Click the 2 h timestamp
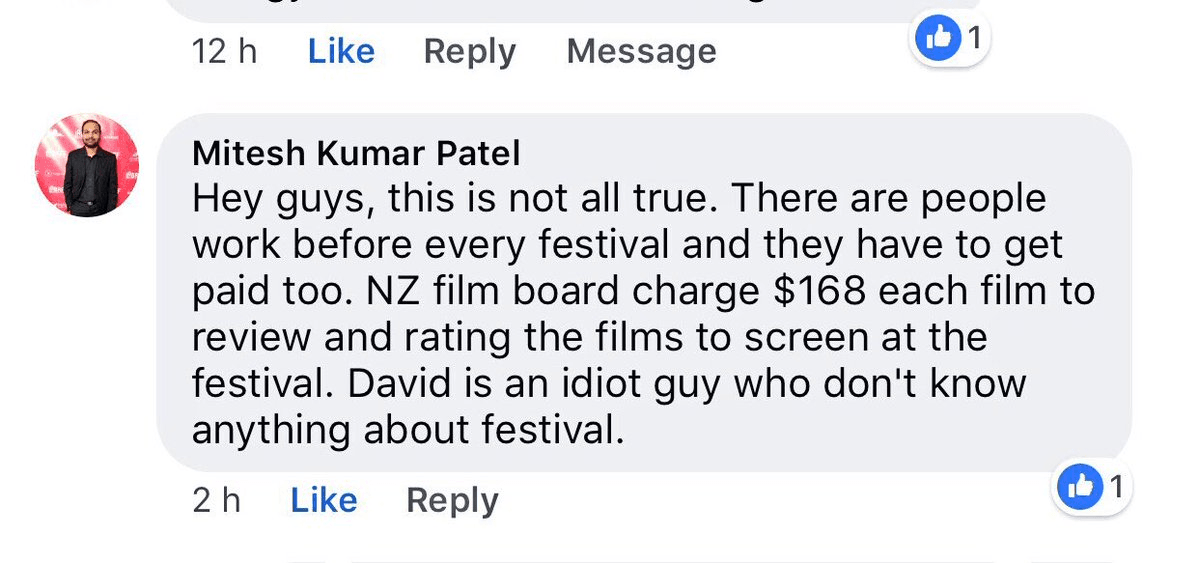The width and height of the screenshot is (1199, 563). click(216, 500)
